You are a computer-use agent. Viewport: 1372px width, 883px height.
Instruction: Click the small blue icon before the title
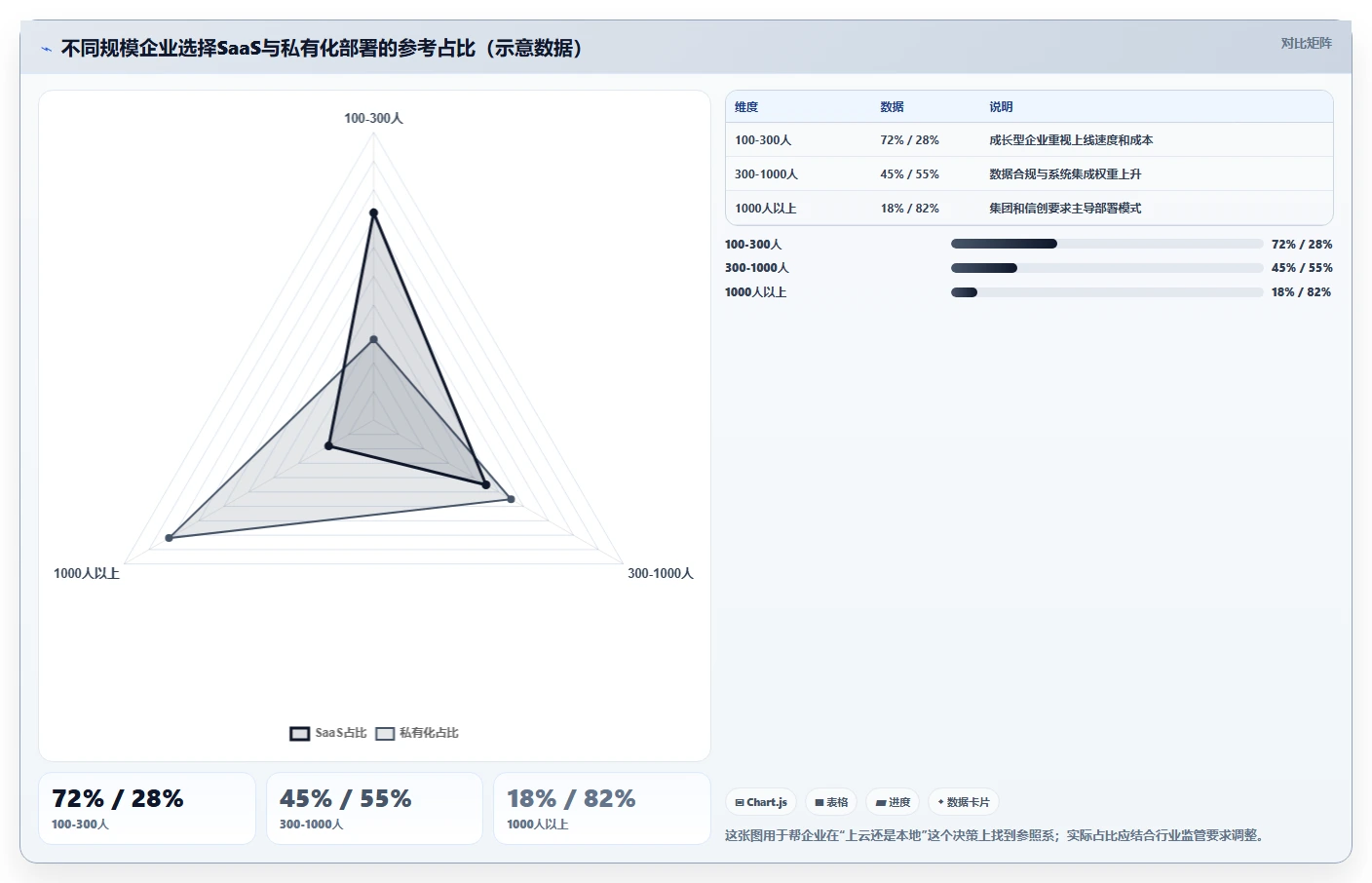[46, 49]
